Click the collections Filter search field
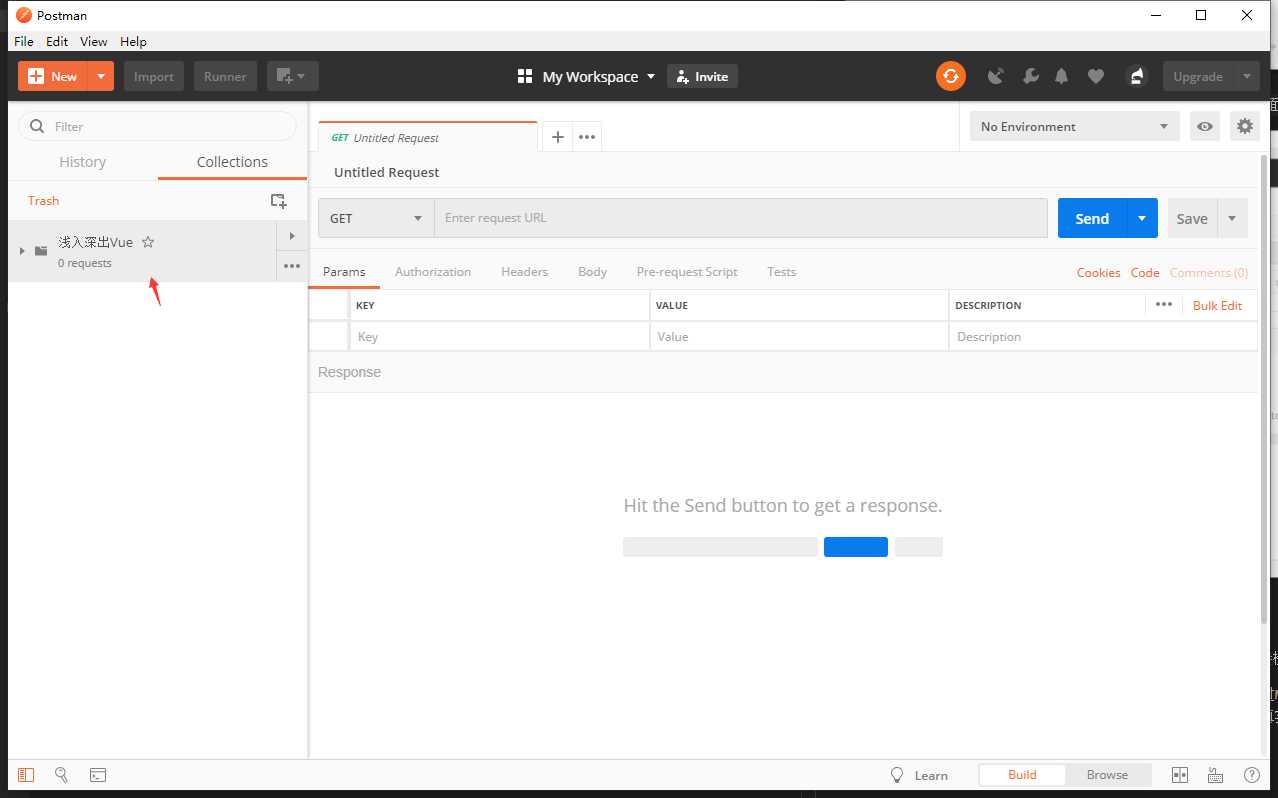The image size is (1278, 798). tap(158, 126)
